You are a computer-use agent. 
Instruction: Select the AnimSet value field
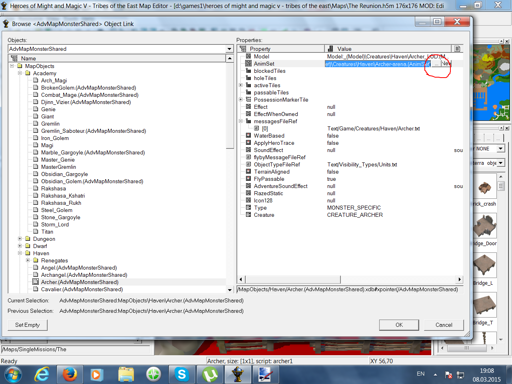[x=378, y=64]
